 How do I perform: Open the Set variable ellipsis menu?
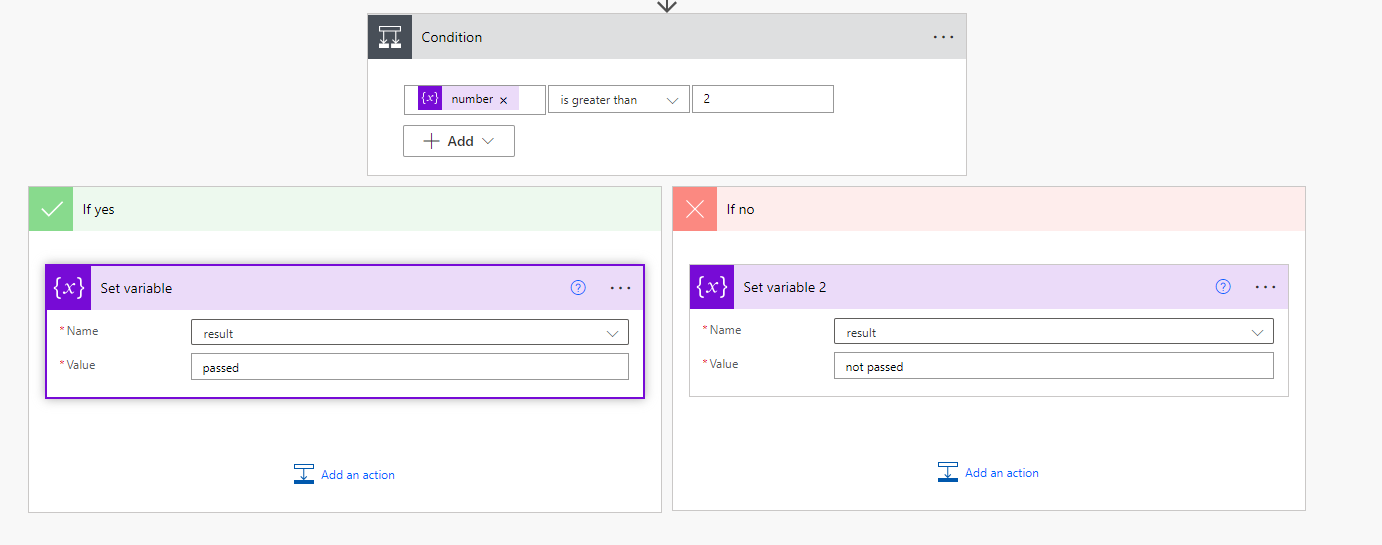620,288
